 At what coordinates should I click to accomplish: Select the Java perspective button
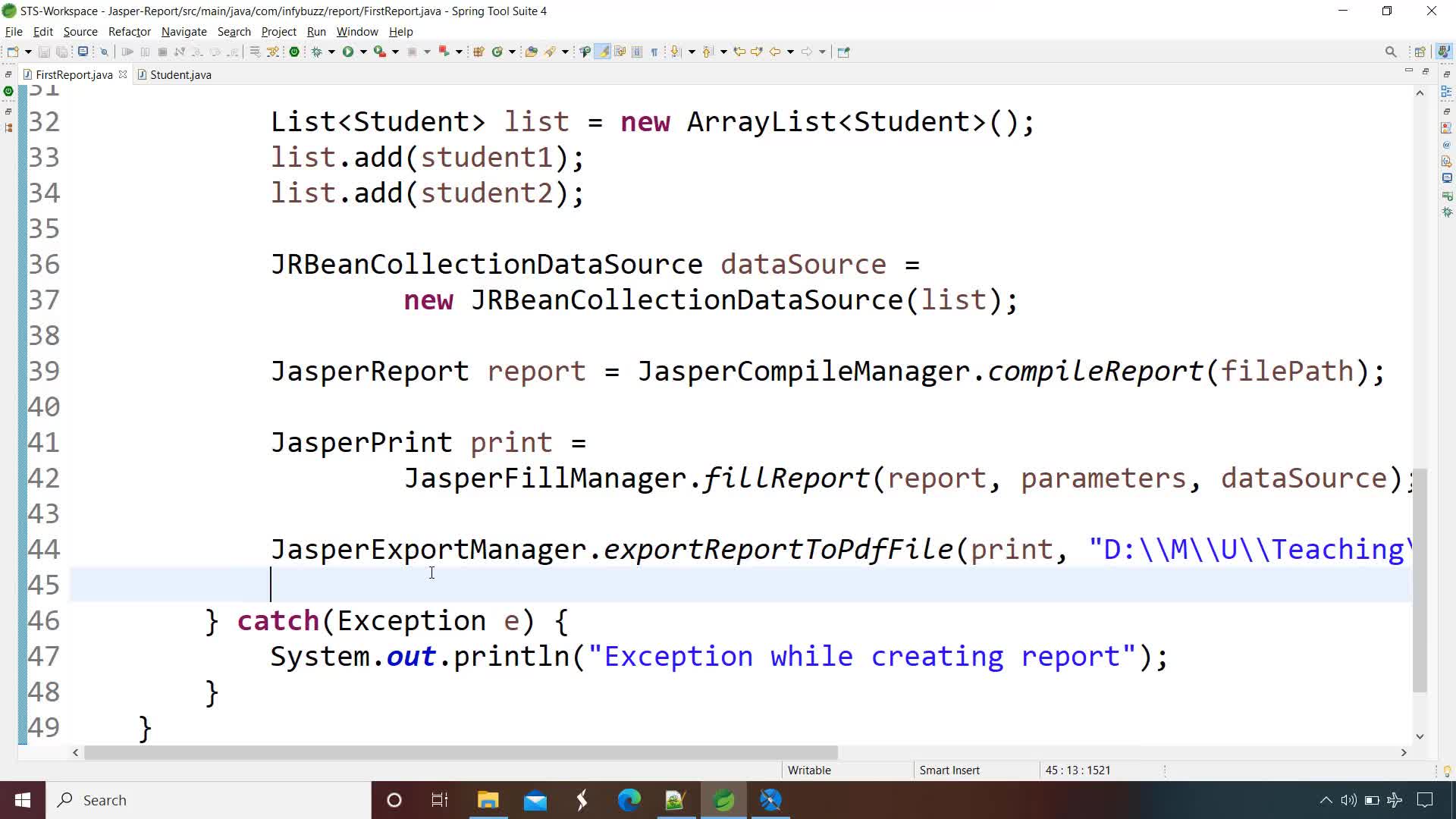tap(1443, 52)
